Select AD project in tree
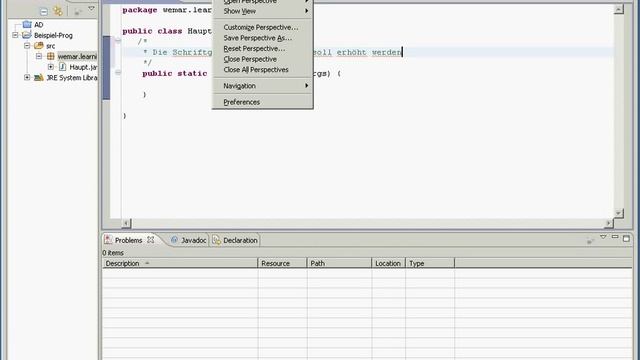This screenshot has width=640, height=360. [x=39, y=25]
